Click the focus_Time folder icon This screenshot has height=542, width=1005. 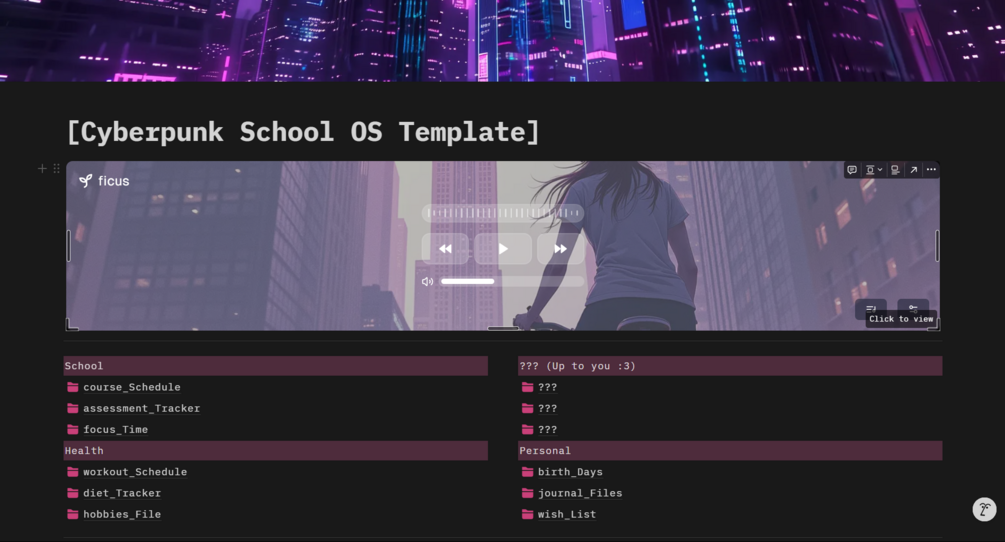click(72, 429)
